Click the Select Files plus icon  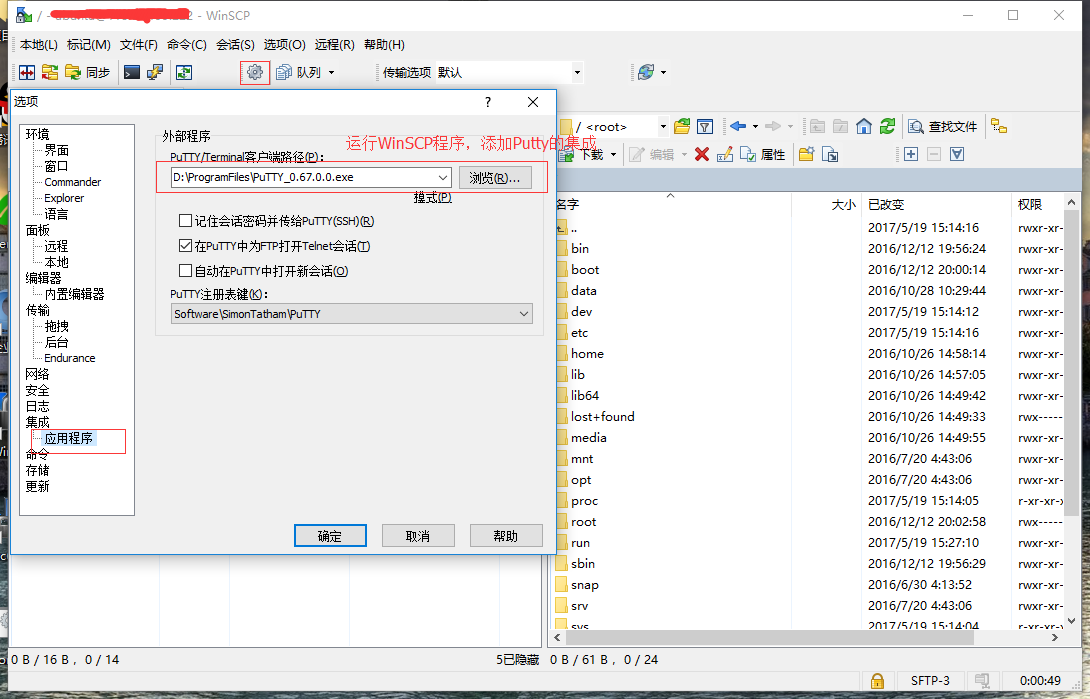pos(911,154)
